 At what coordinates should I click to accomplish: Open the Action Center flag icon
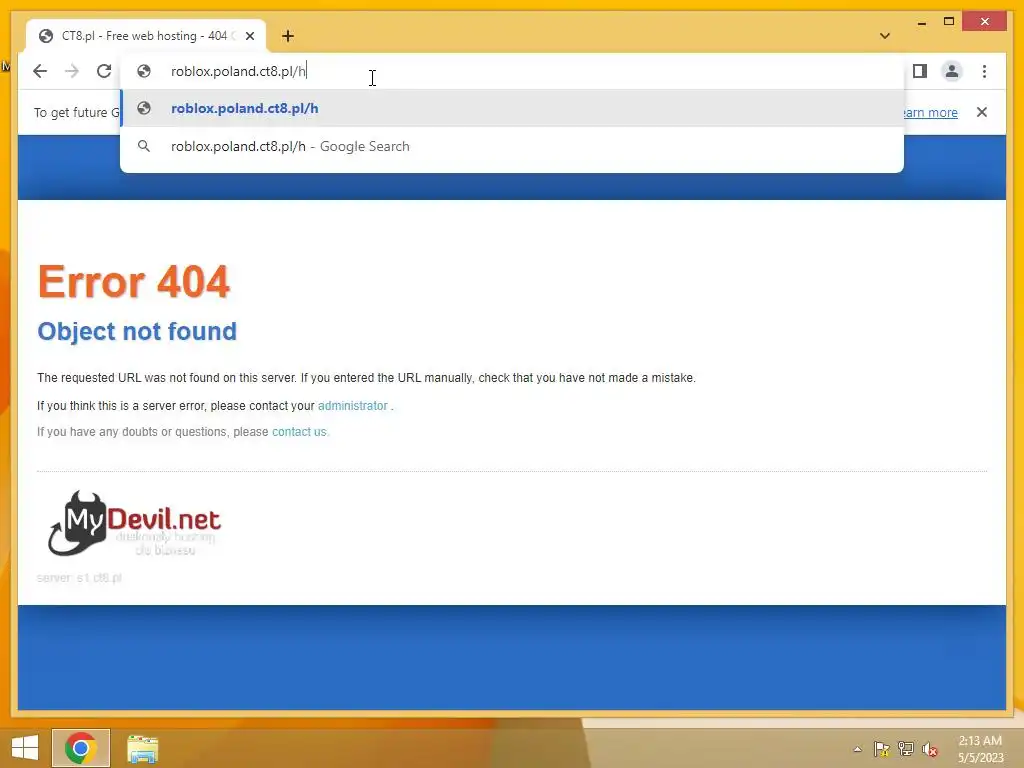coord(881,749)
